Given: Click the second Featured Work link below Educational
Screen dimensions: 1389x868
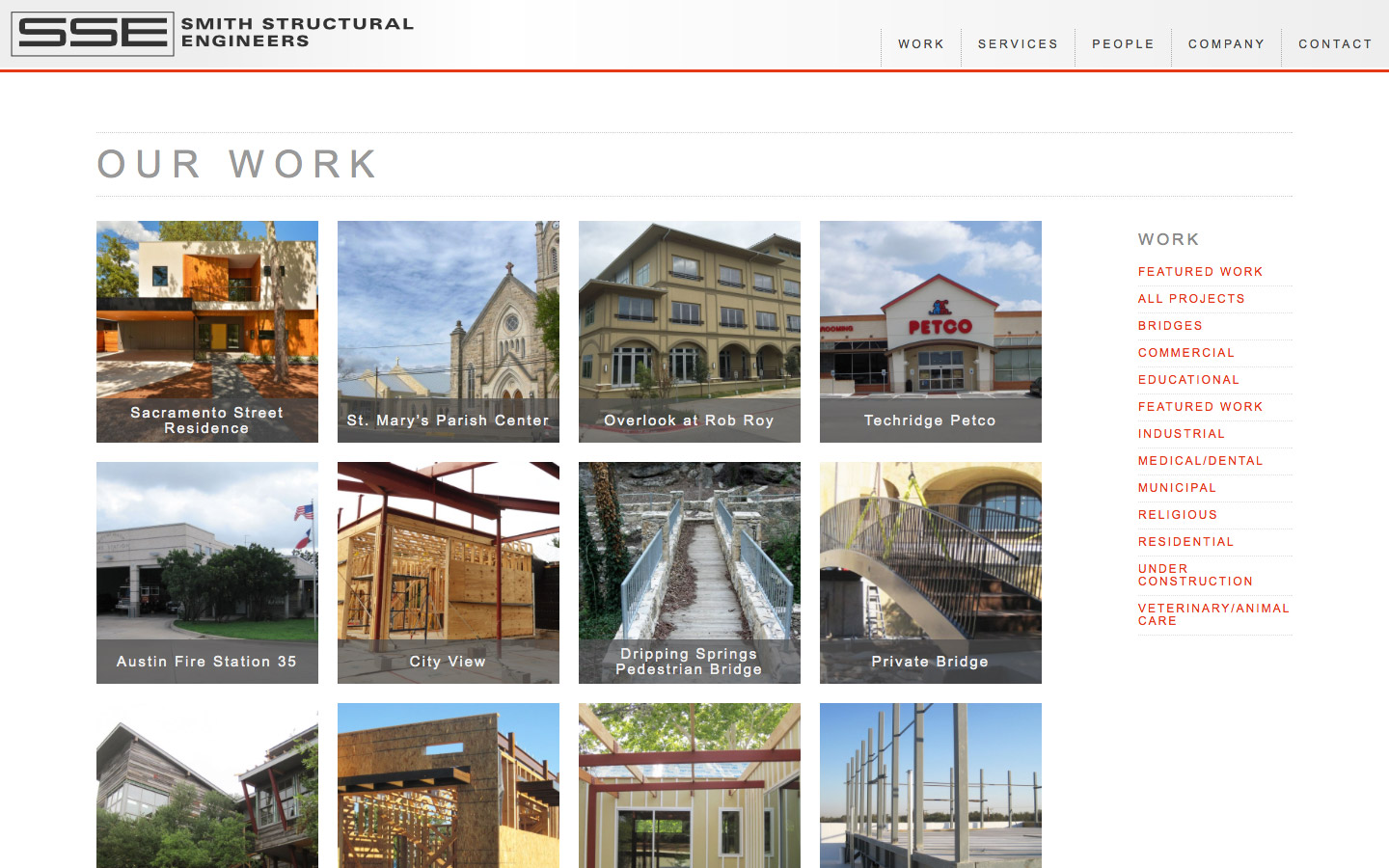Looking at the screenshot, I should point(1200,407).
